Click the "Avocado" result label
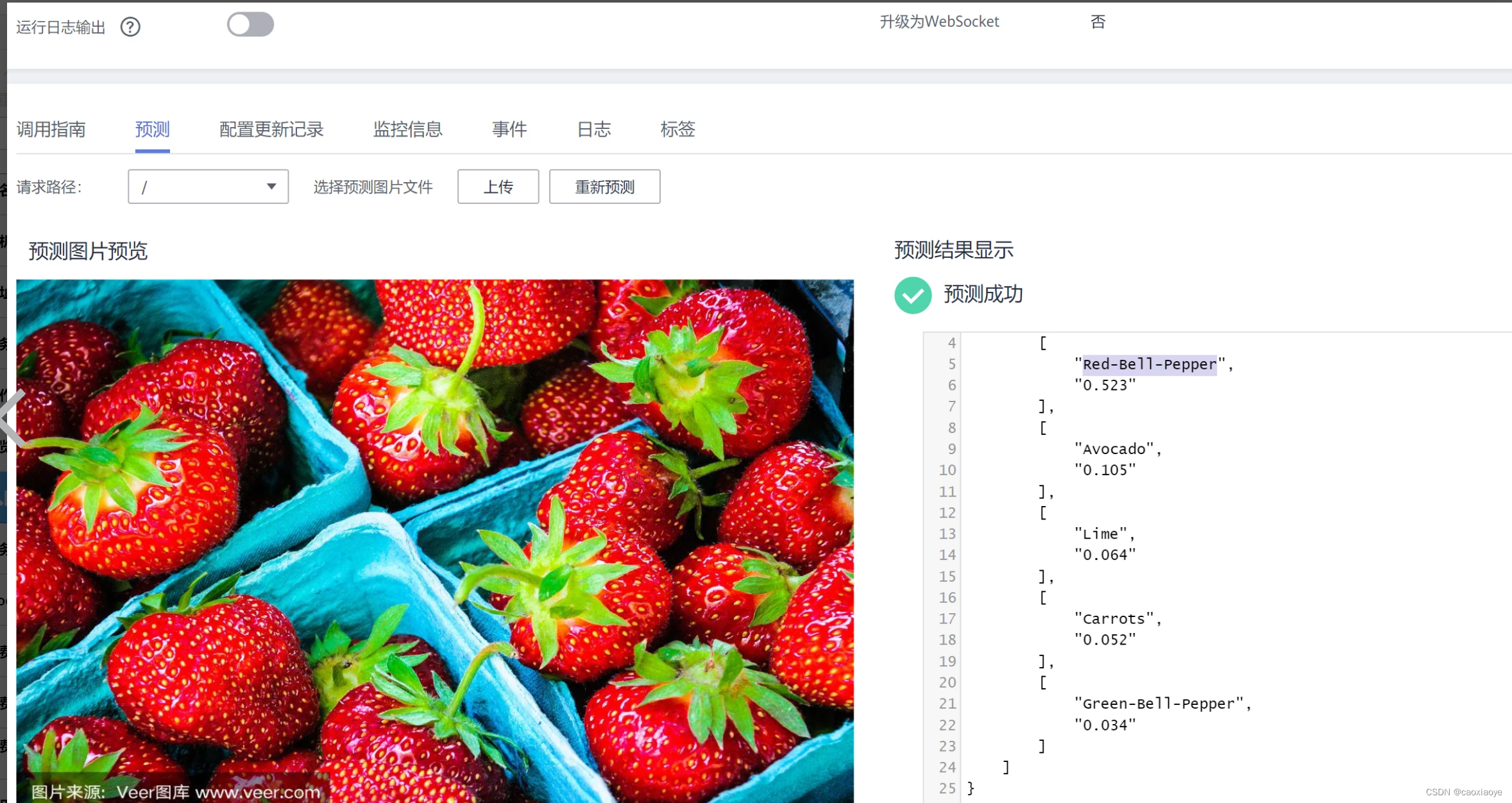Viewport: 1512px width, 803px height. pos(1114,449)
